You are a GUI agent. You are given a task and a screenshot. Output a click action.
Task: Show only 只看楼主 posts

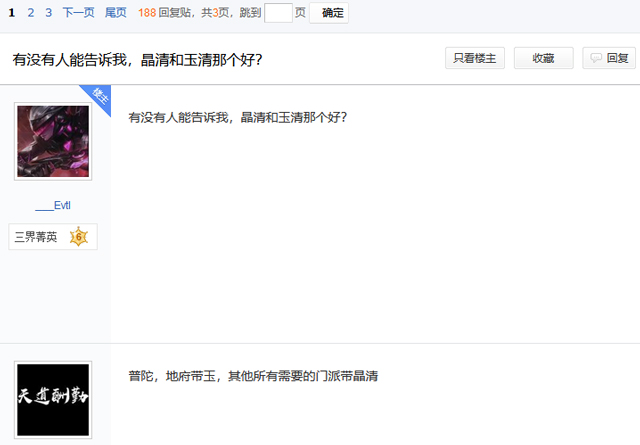click(x=475, y=58)
